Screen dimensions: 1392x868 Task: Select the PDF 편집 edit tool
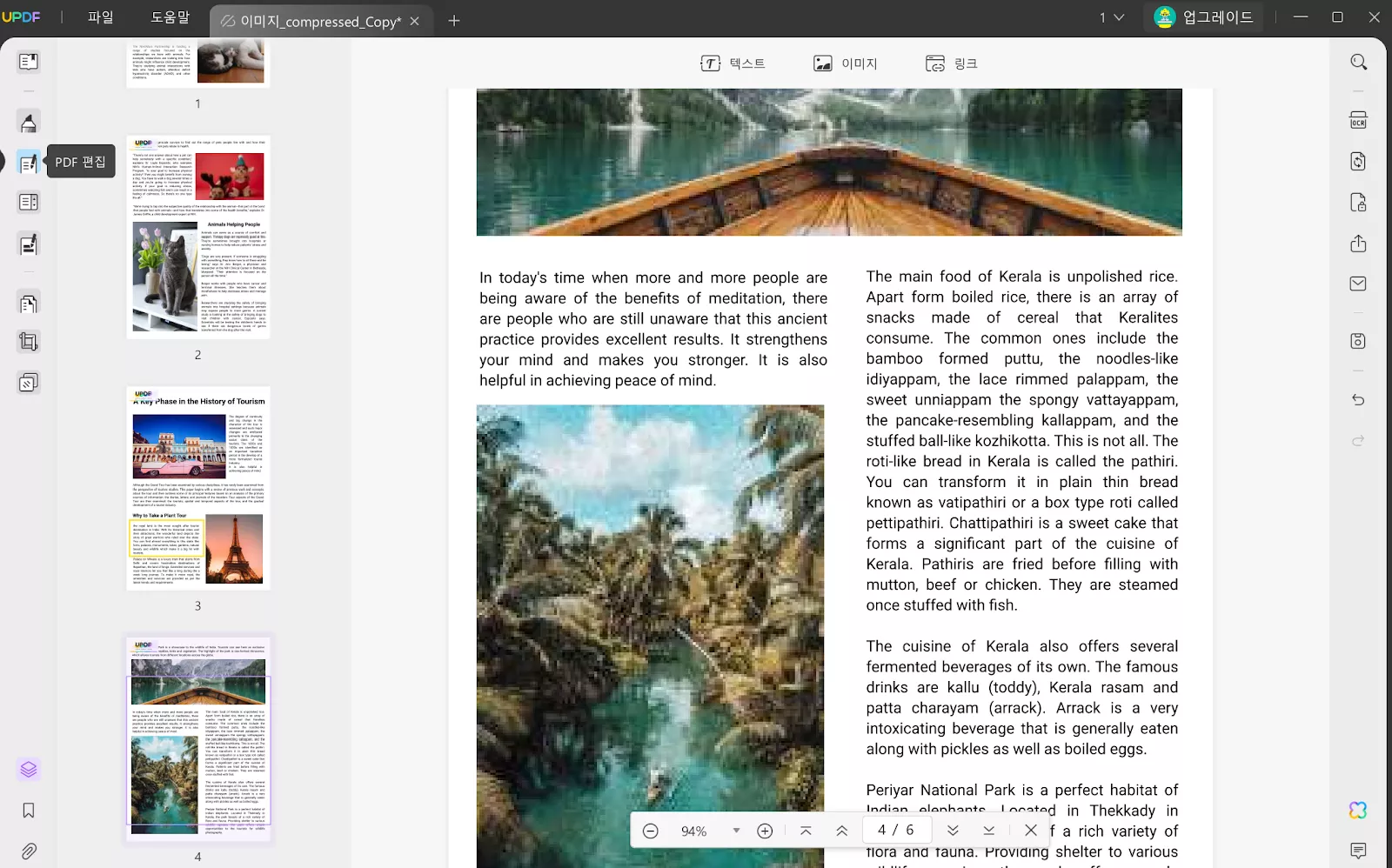point(28,162)
